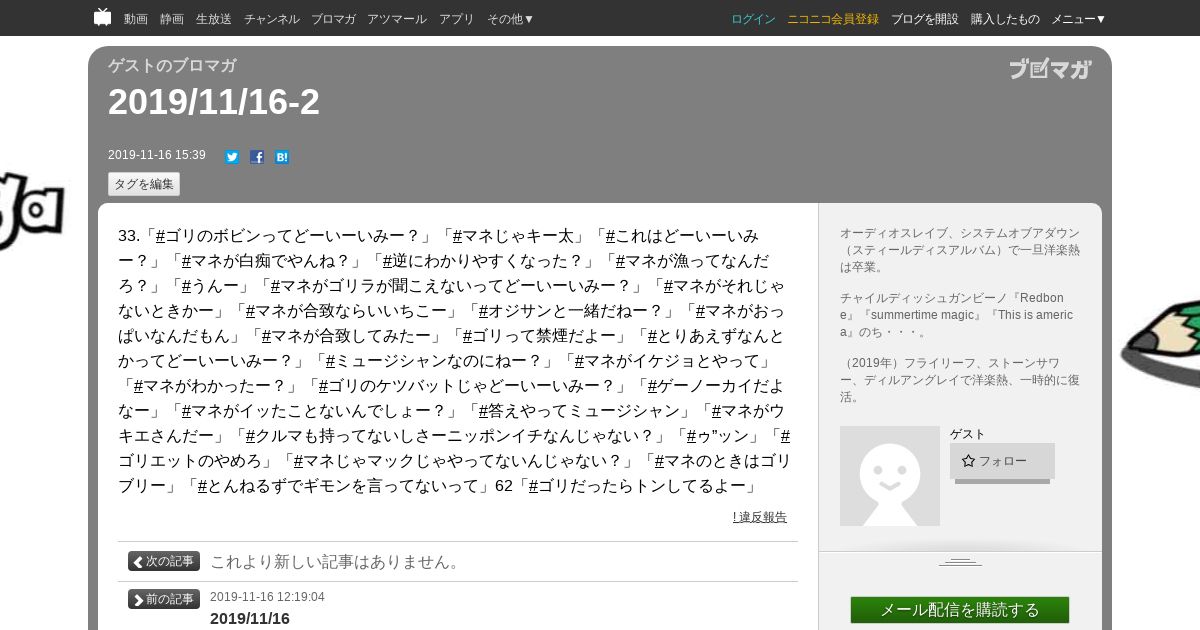Viewport: 1200px width, 630px height.
Task: Click the post date 2019-11-16 15:39
Action: 157,155
